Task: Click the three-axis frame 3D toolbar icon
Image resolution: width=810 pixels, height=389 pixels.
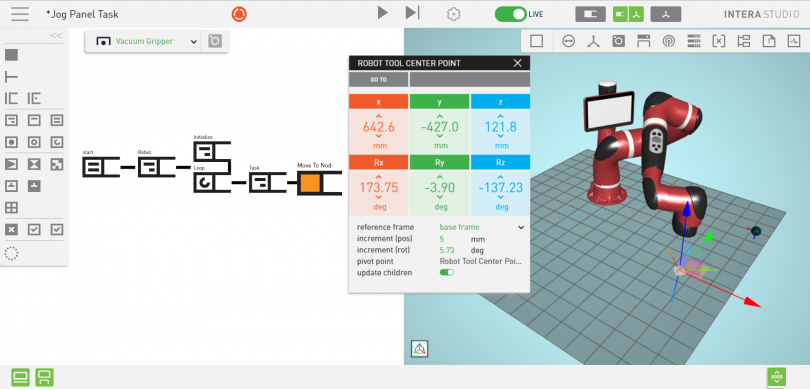Action: [594, 41]
